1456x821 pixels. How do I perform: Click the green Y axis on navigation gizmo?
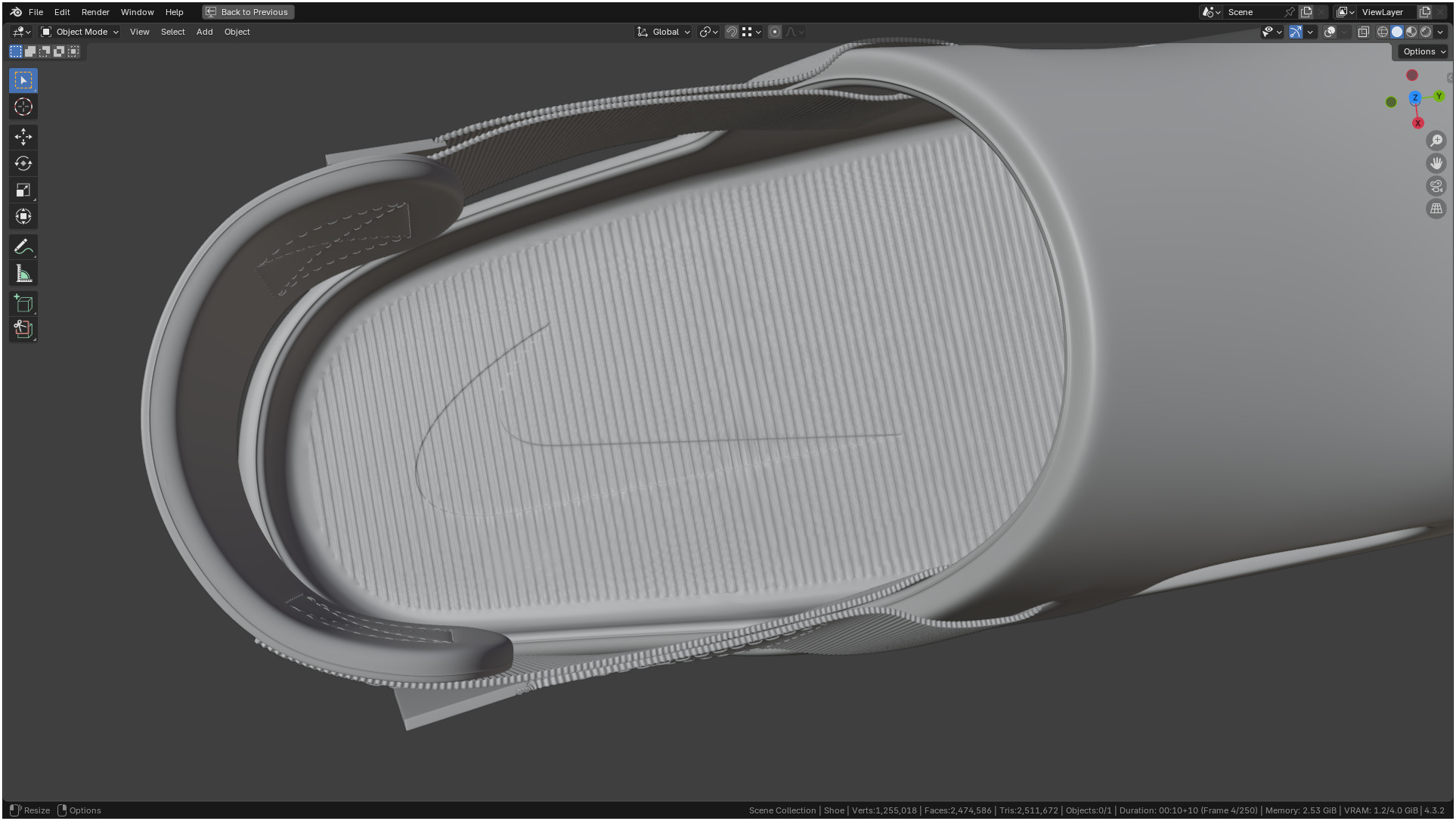click(x=1439, y=96)
